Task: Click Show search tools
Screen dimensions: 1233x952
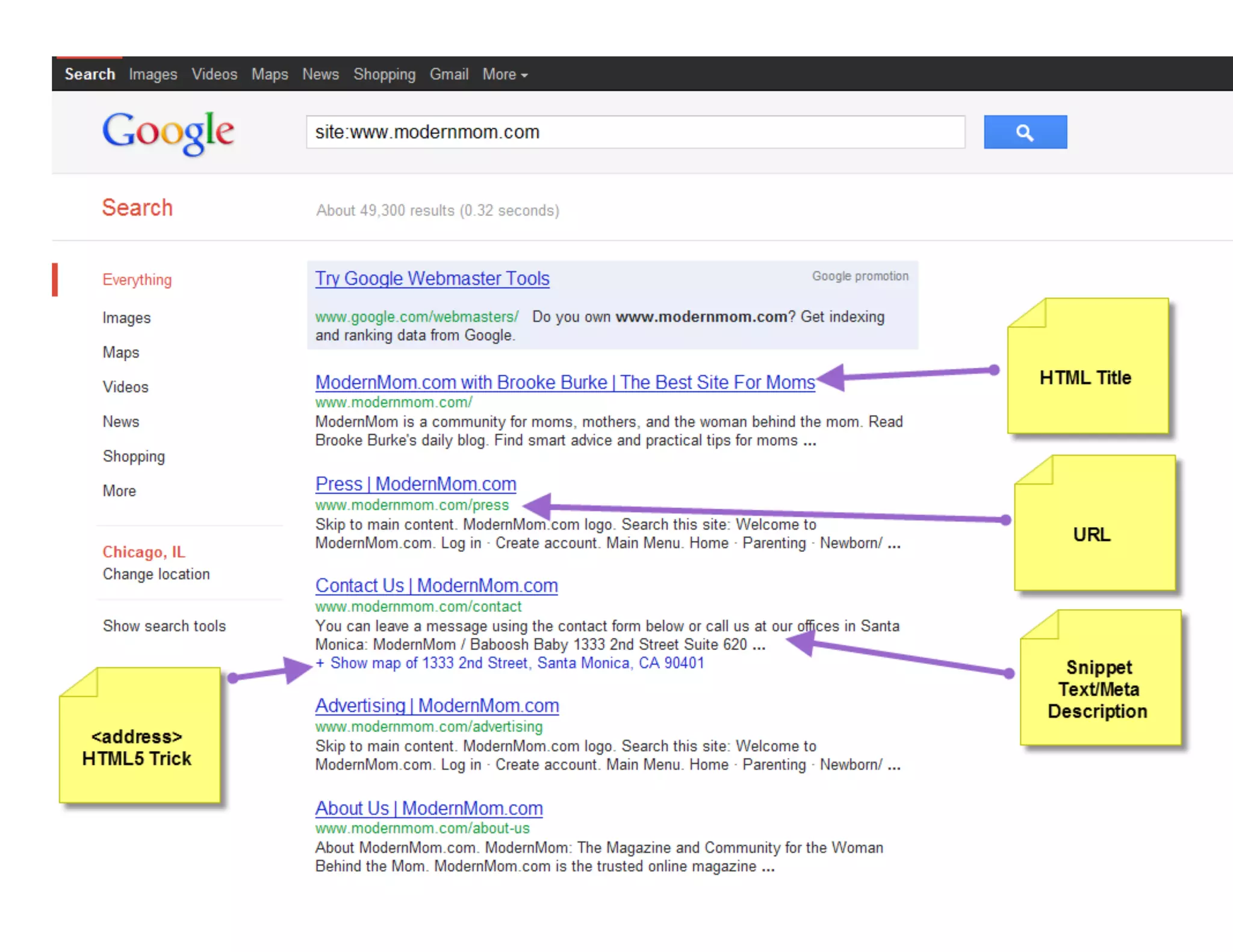Action: [x=164, y=626]
